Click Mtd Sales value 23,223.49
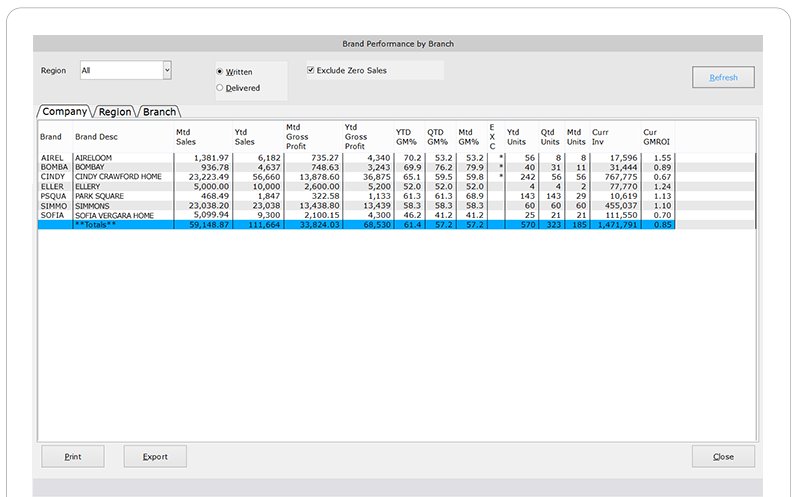 click(209, 177)
